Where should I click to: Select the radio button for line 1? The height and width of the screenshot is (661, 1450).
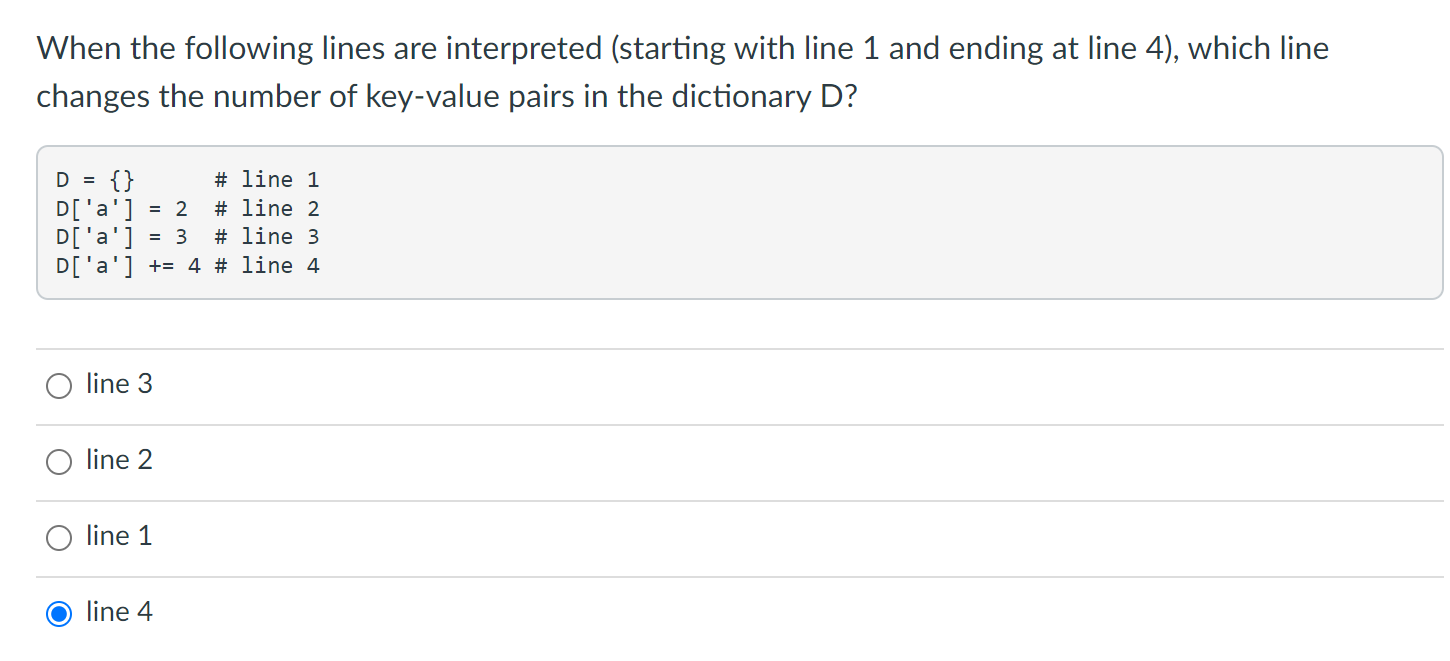click(58, 537)
